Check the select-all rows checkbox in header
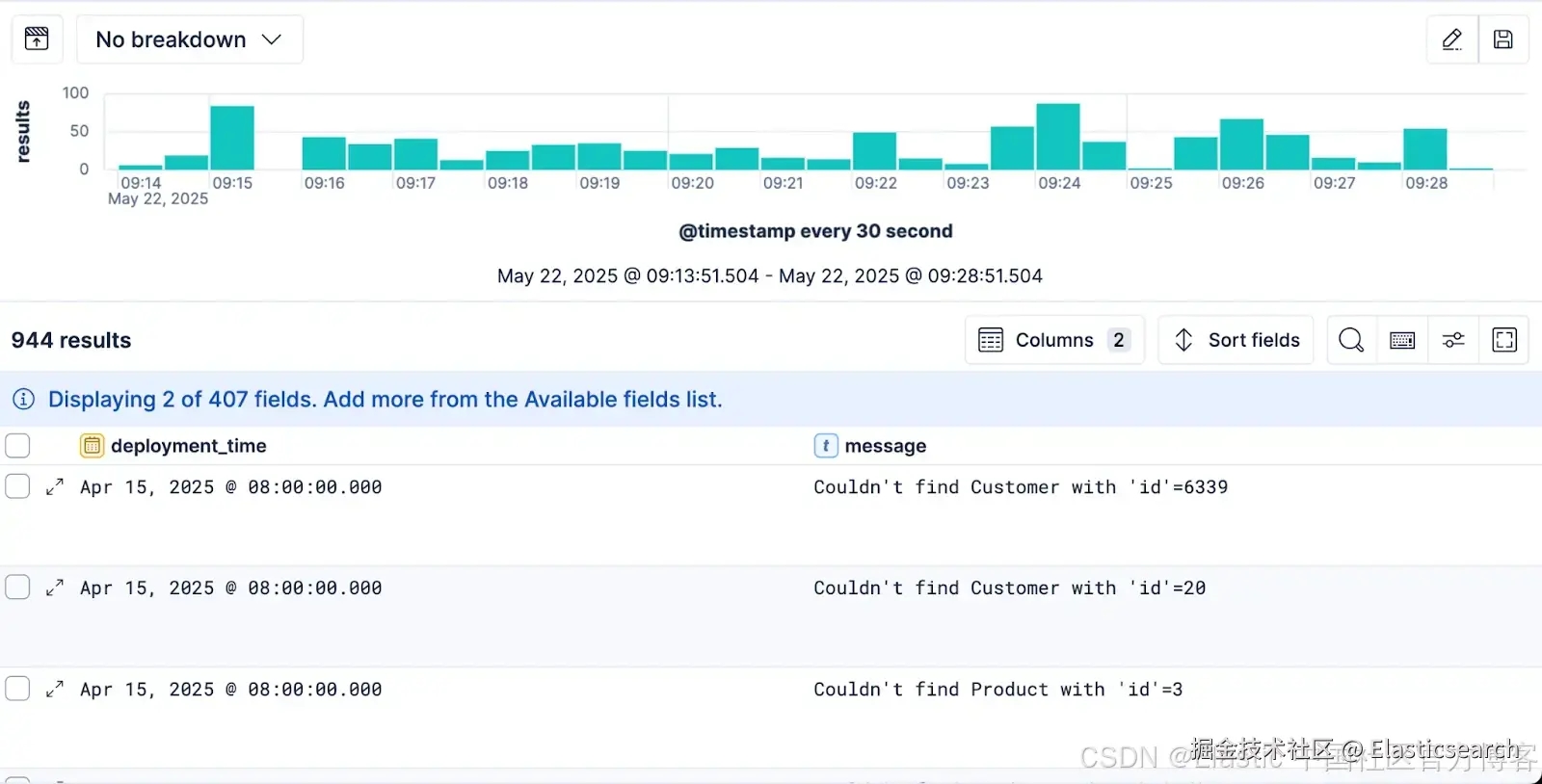 (x=17, y=445)
